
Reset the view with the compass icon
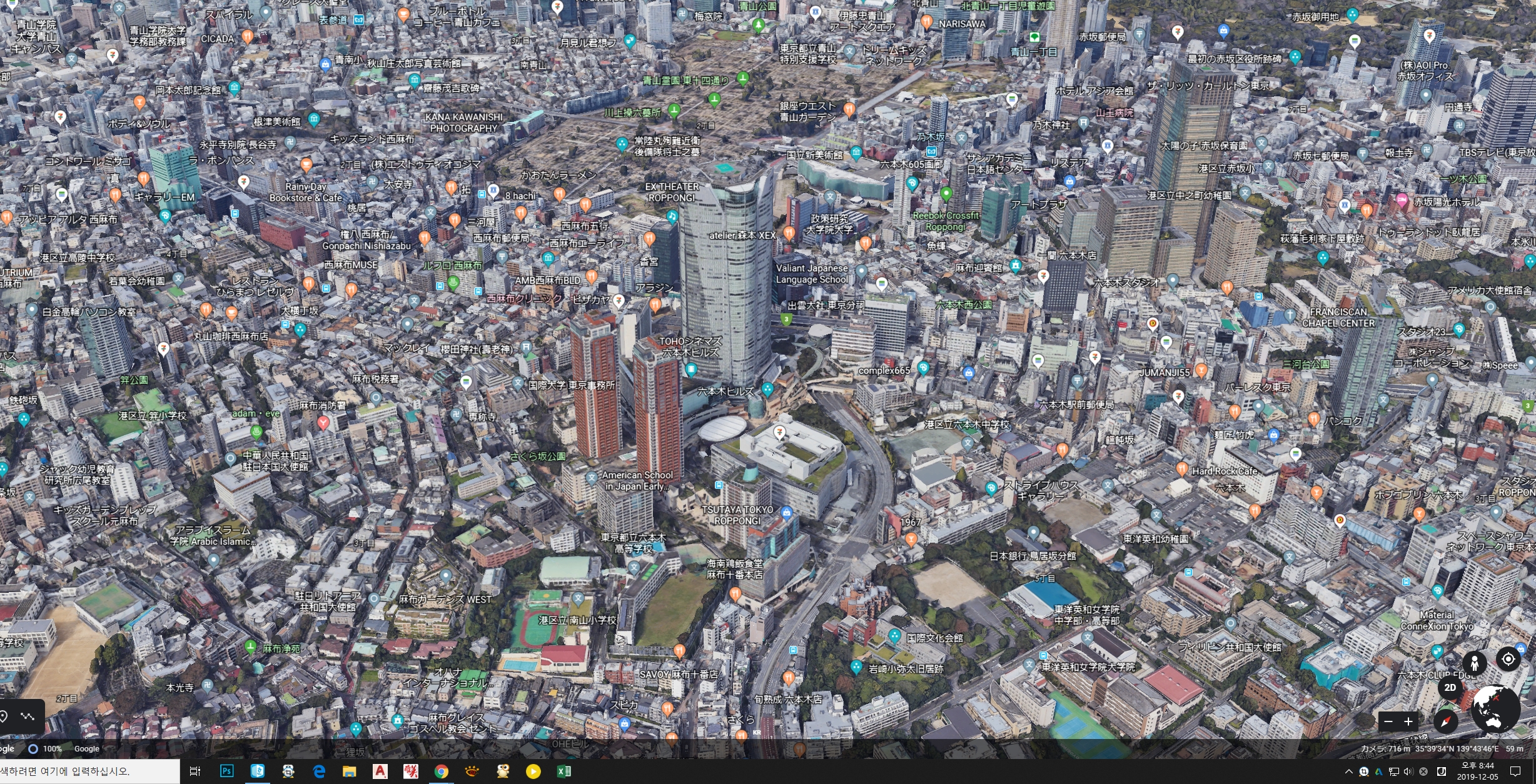point(1445,721)
